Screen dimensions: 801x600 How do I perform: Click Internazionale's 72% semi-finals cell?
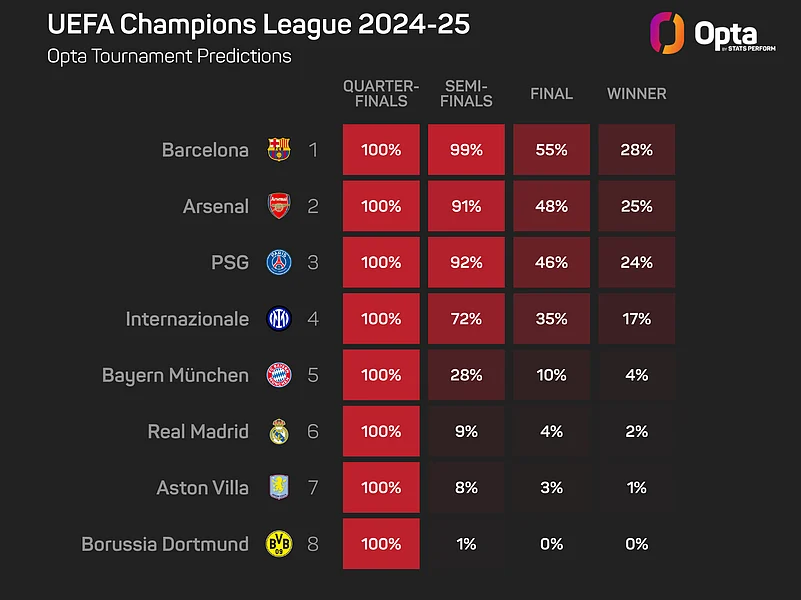click(x=467, y=319)
